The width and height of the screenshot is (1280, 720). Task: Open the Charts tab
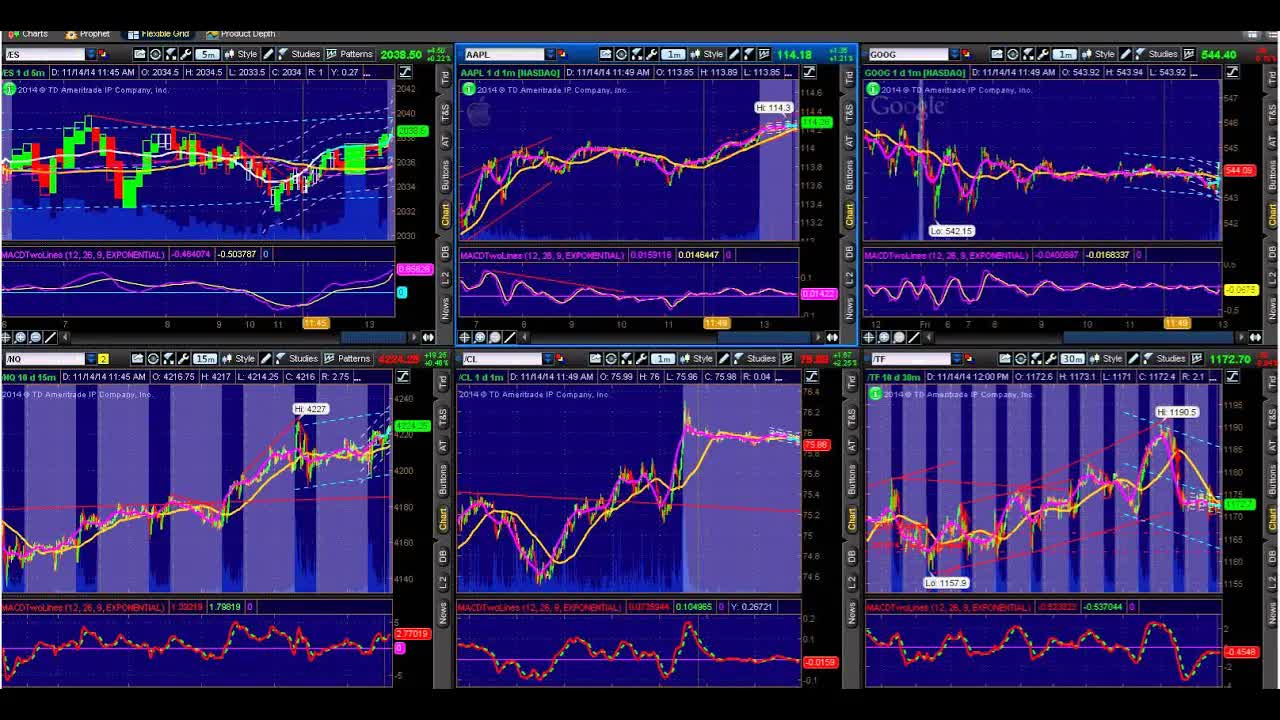click(28, 34)
